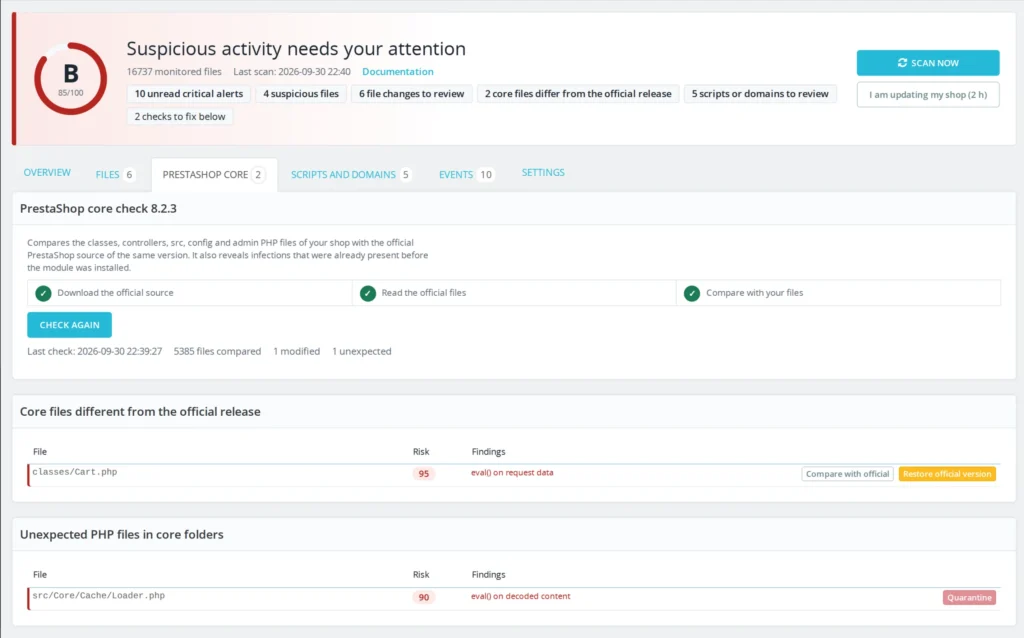
Task: Open the Files tab
Action: coord(114,174)
